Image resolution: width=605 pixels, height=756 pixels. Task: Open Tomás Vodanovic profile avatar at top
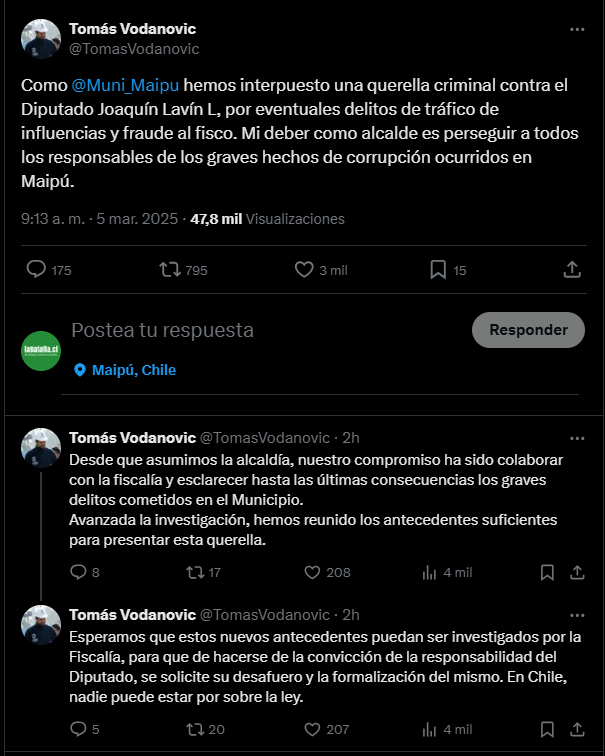[41, 38]
